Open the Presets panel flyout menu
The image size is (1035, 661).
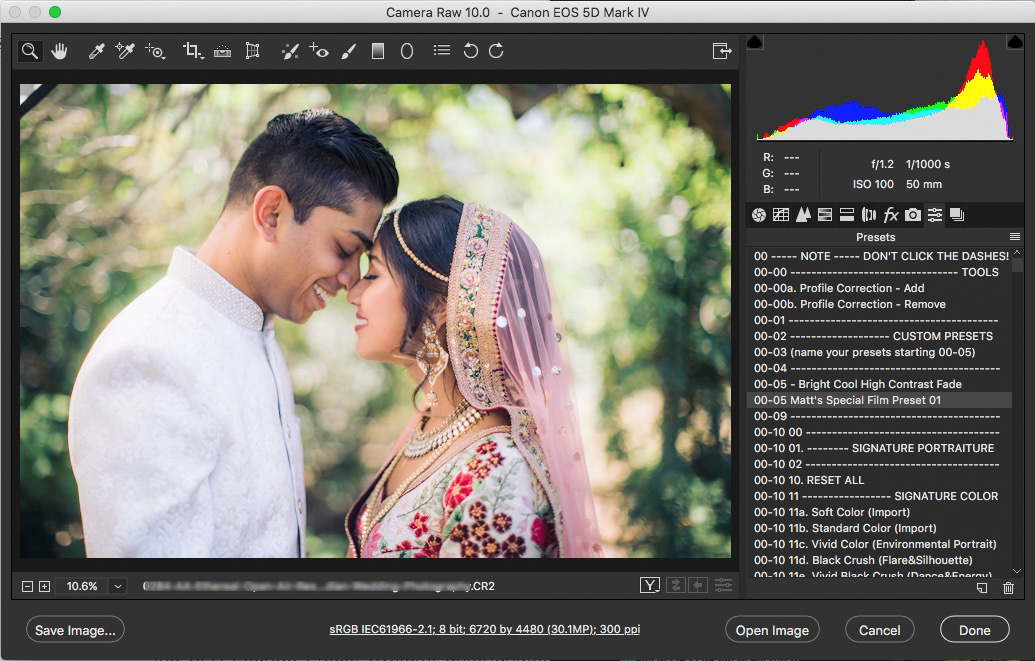[1015, 237]
